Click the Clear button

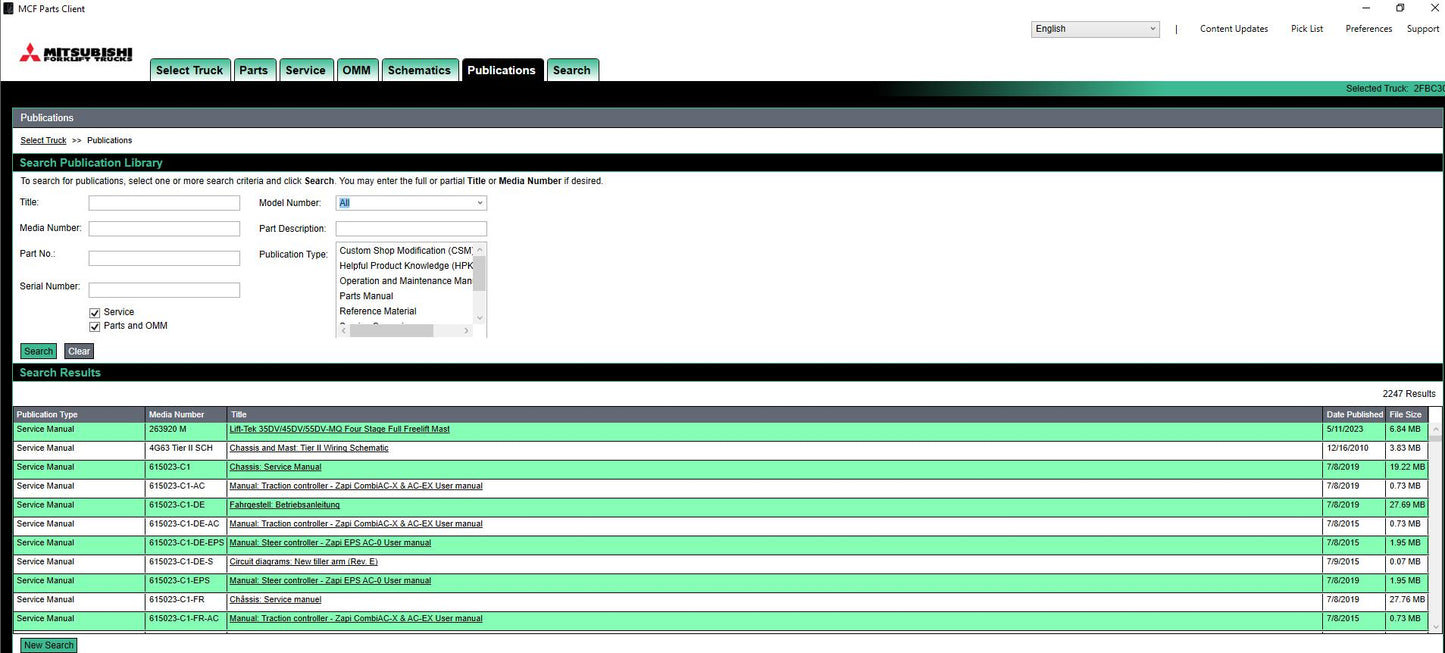79,351
